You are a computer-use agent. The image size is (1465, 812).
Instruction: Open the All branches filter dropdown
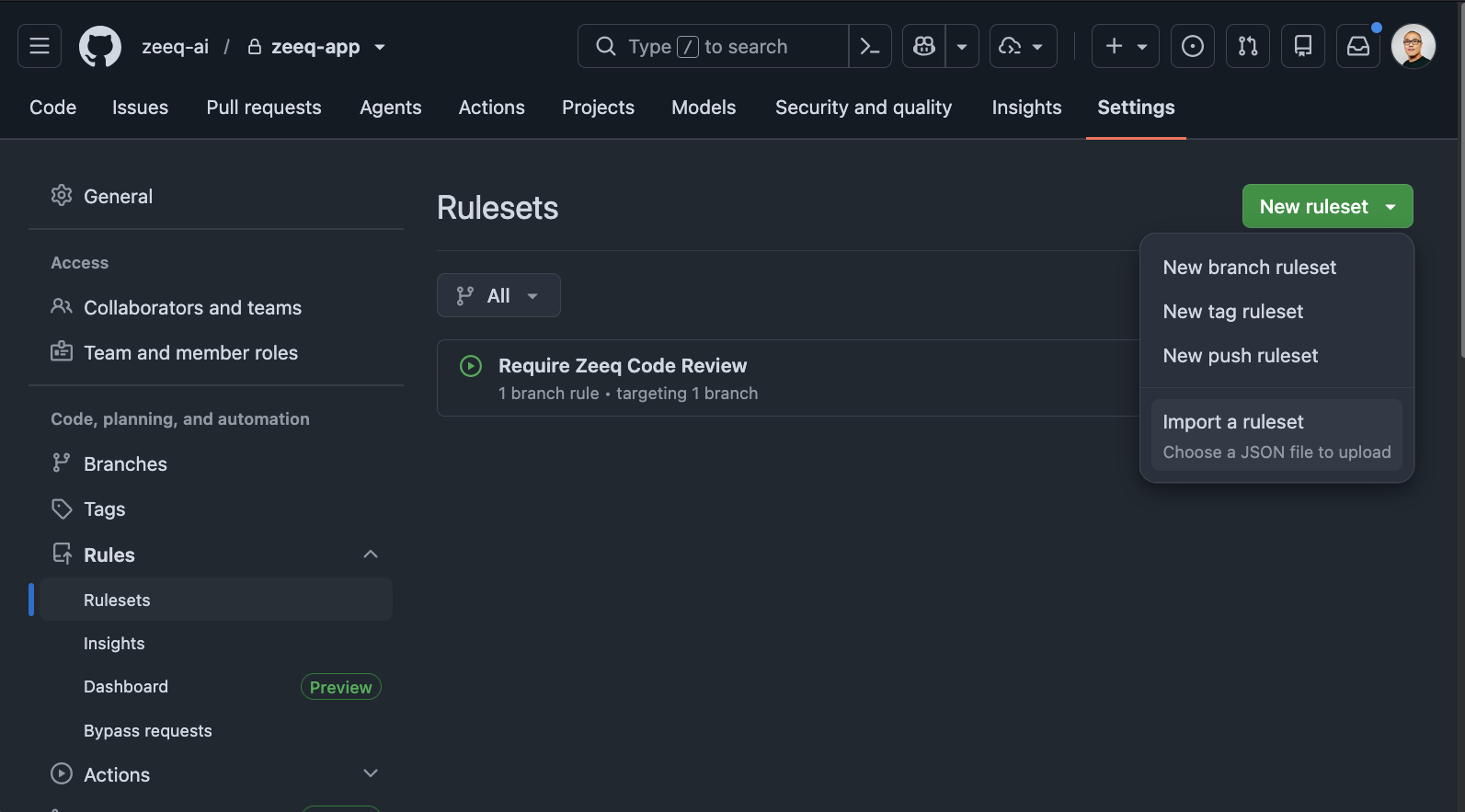click(x=498, y=295)
